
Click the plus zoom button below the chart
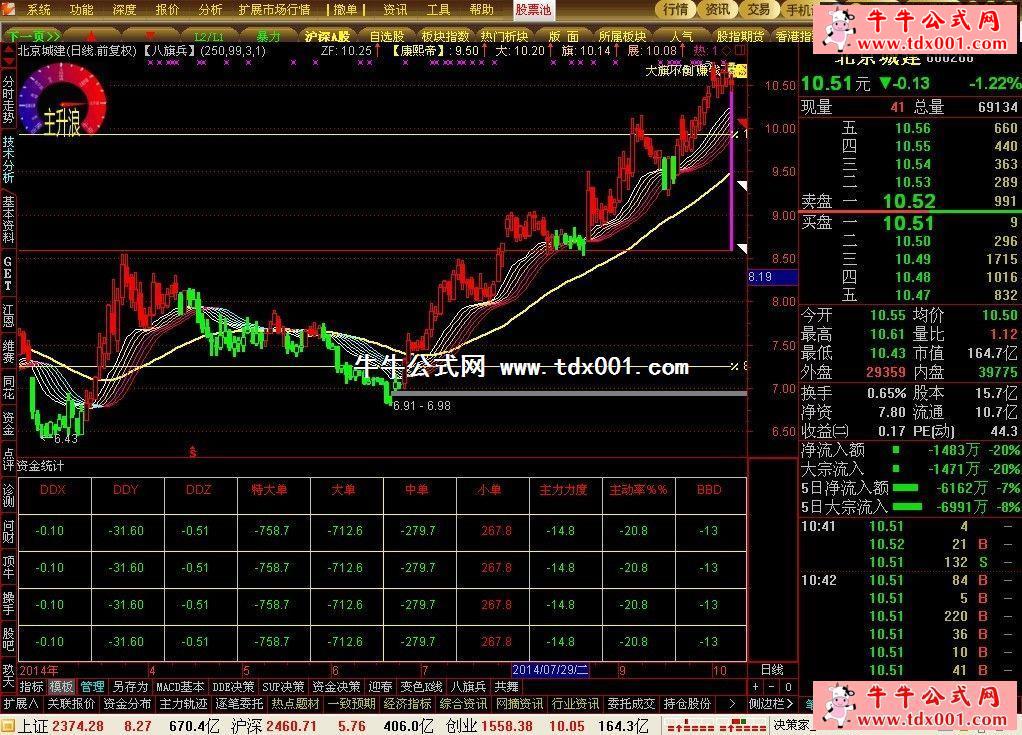[756, 687]
